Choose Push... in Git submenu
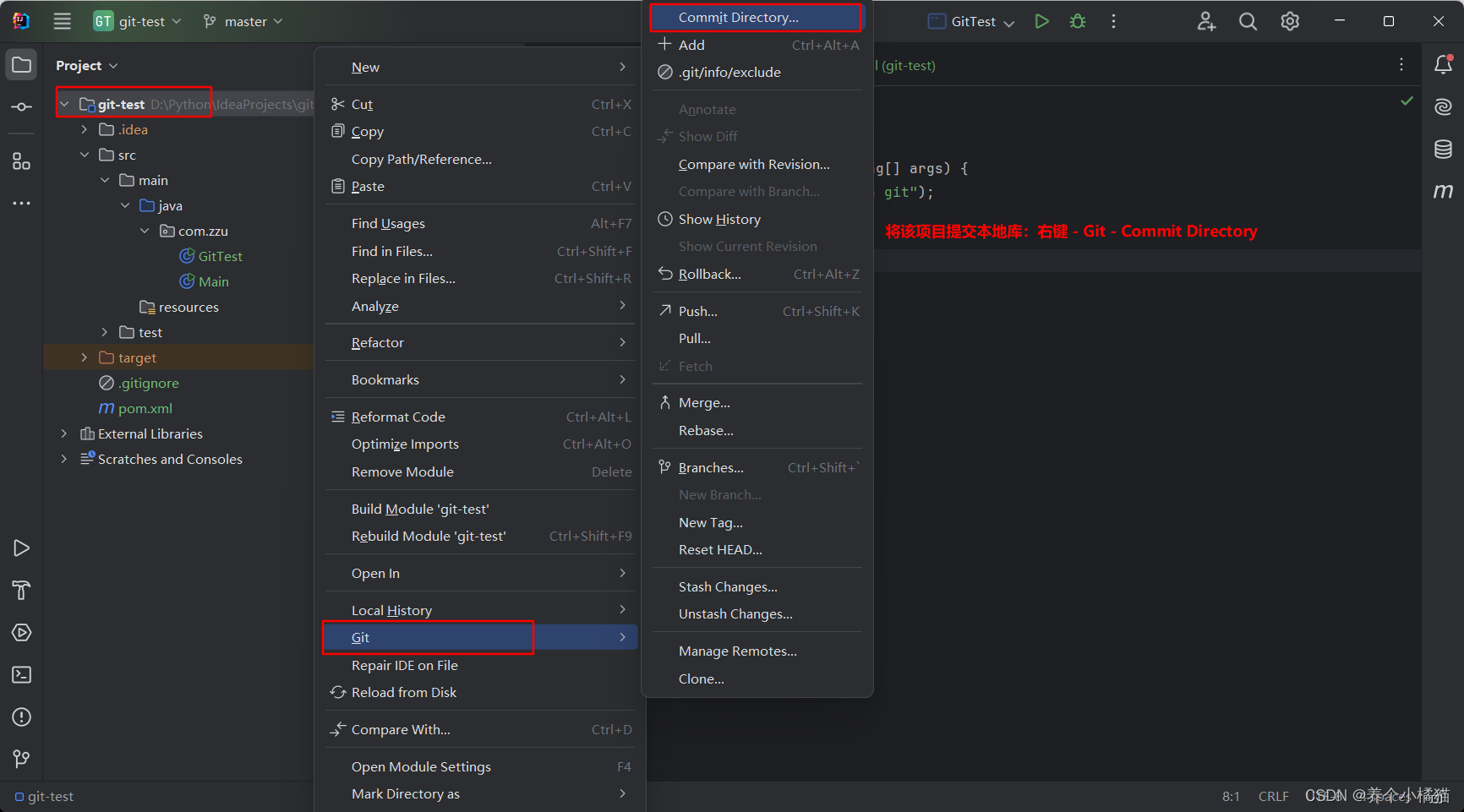 click(x=757, y=311)
